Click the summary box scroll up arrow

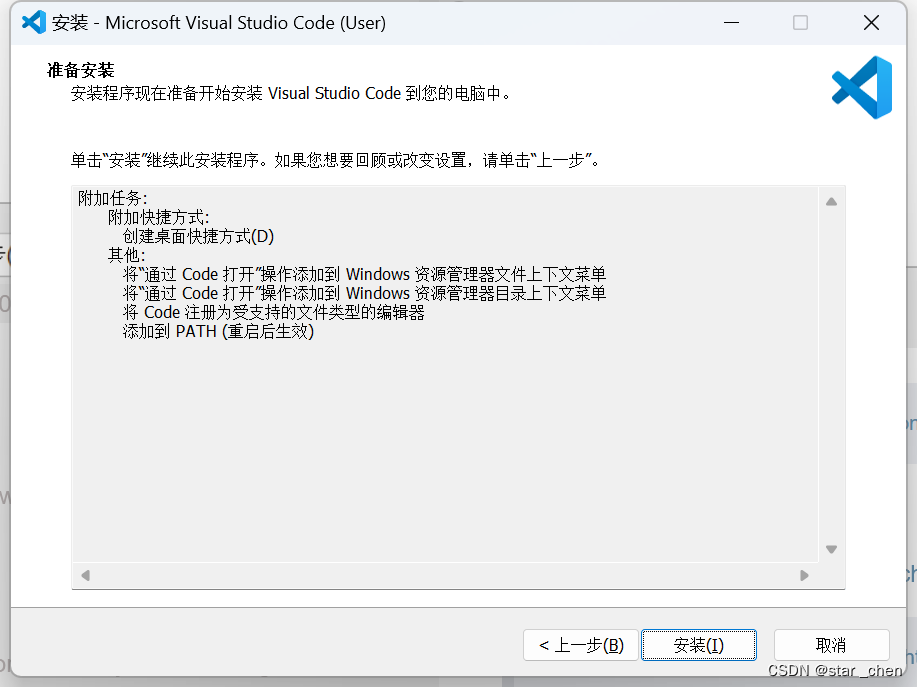click(831, 202)
